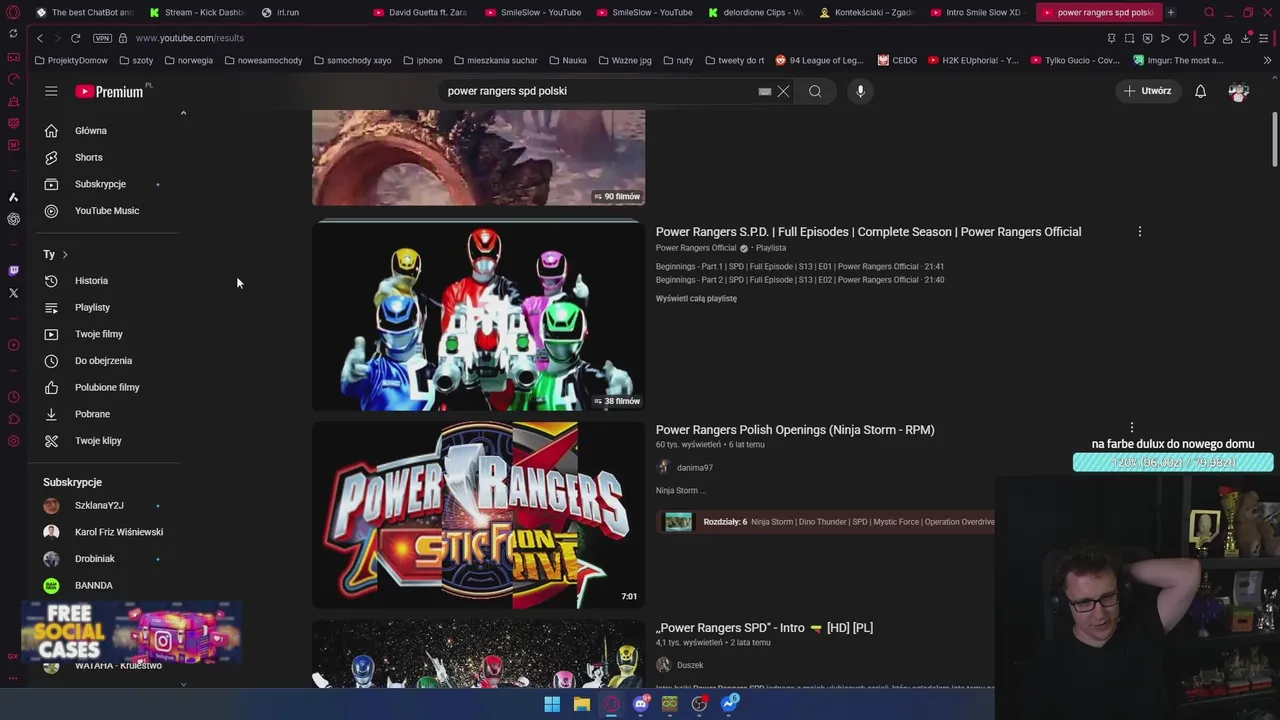
Task: Open File Explorer from the taskbar
Action: (x=582, y=704)
